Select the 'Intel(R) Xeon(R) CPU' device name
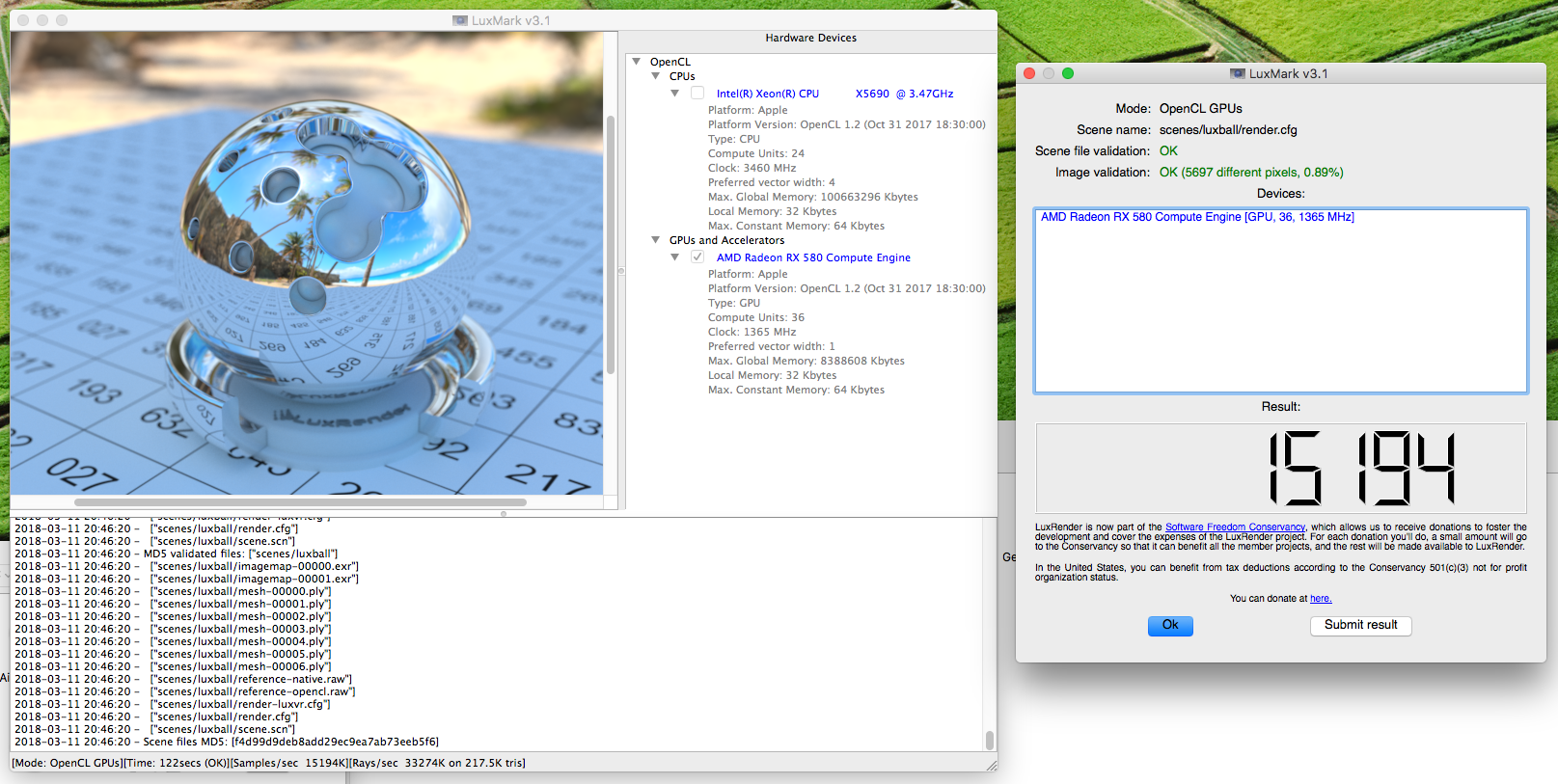Viewport: 1558px width, 784px height. [768, 94]
